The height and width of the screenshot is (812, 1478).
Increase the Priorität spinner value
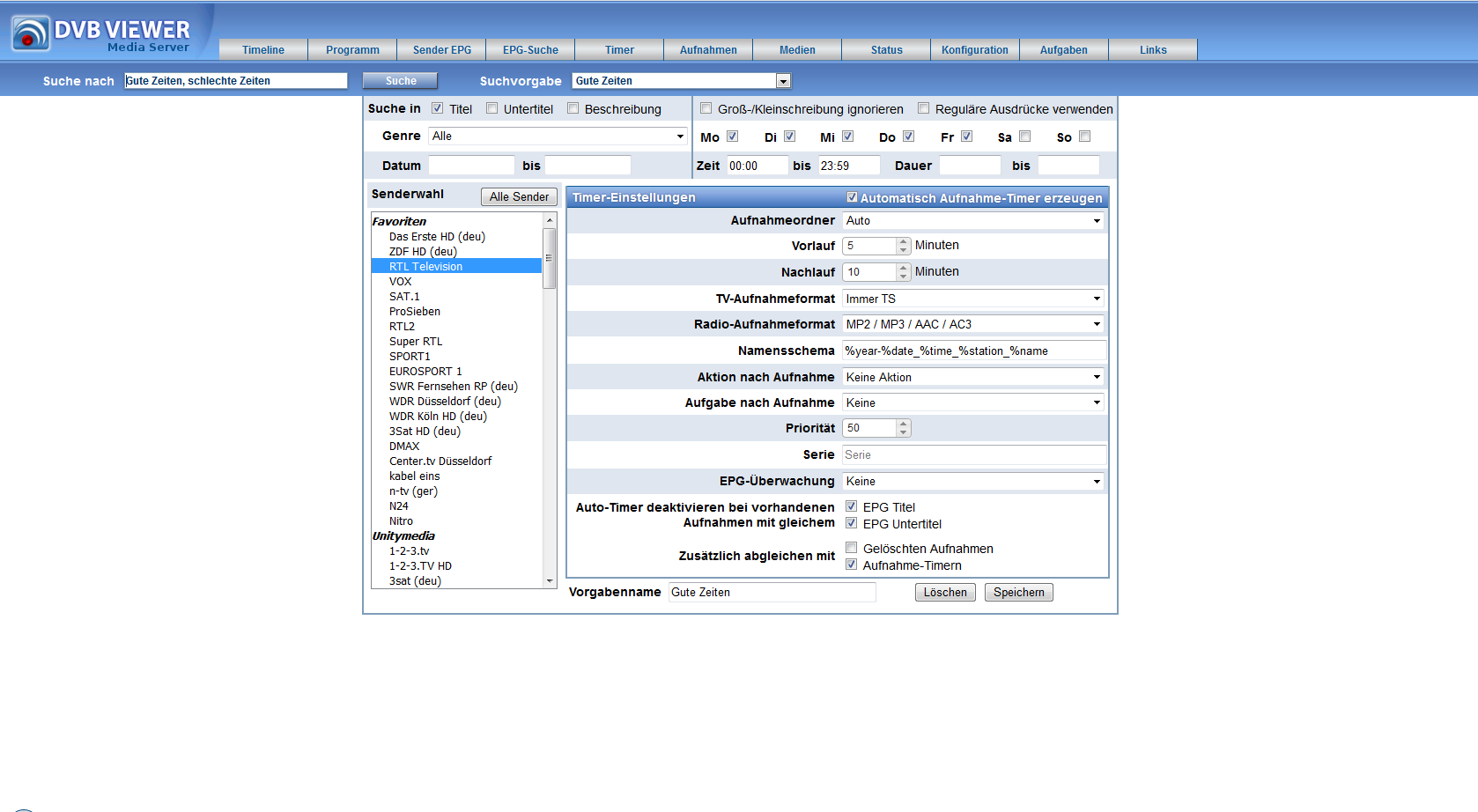[x=903, y=424]
